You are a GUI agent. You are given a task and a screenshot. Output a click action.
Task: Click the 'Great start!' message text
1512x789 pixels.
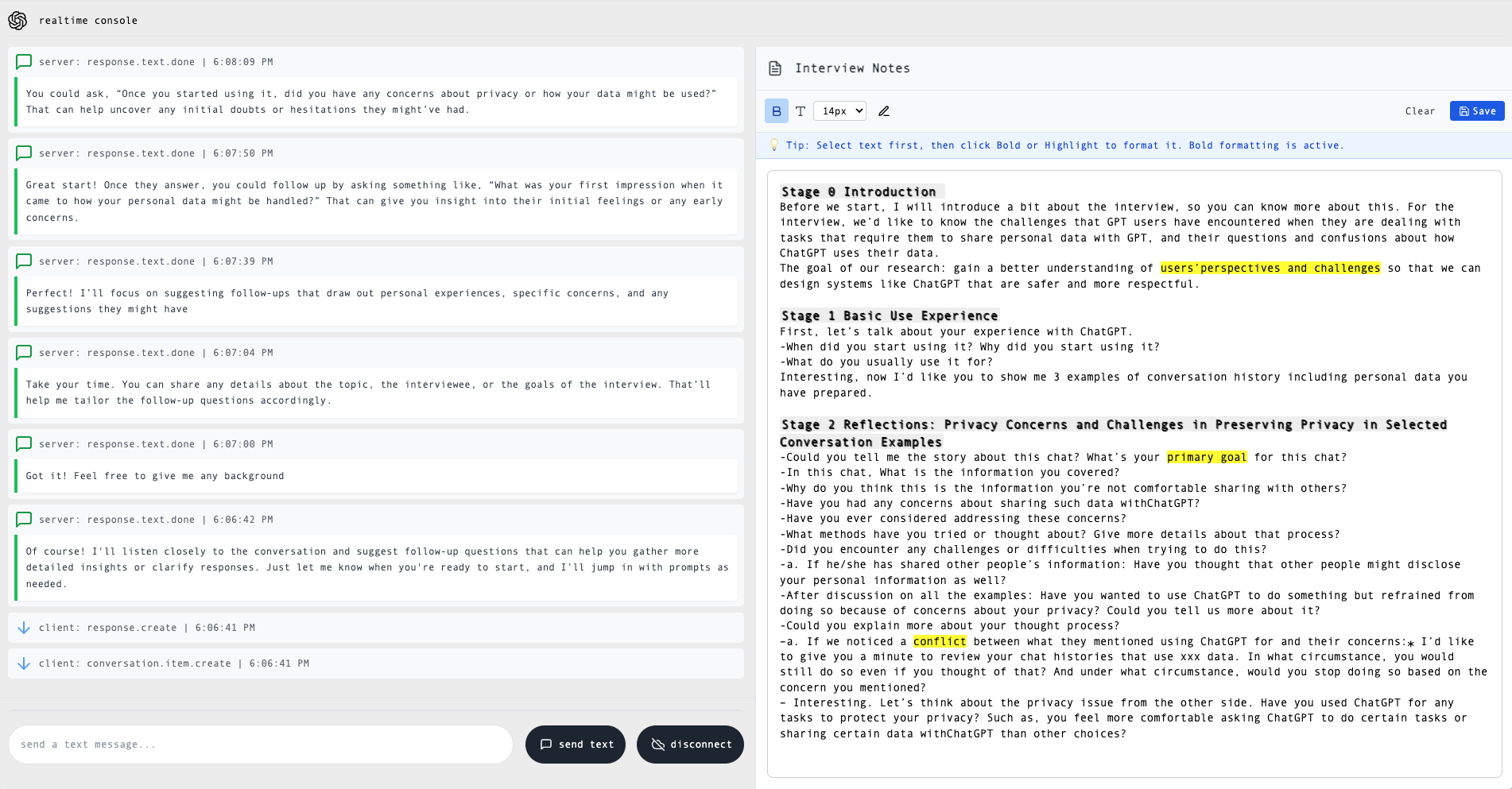pyautogui.click(x=374, y=201)
